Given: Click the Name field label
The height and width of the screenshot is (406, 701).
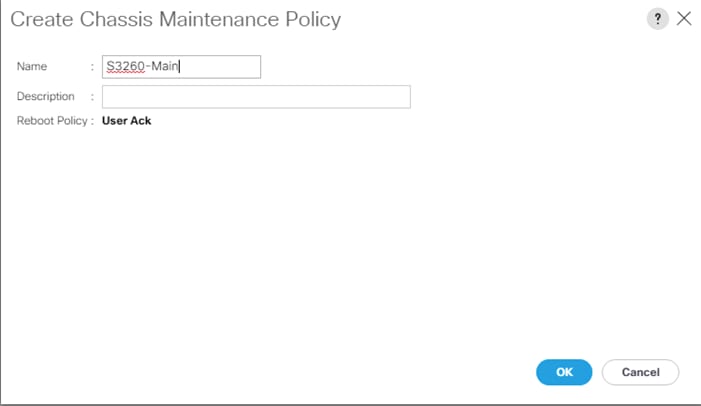Looking at the screenshot, I should point(32,66).
